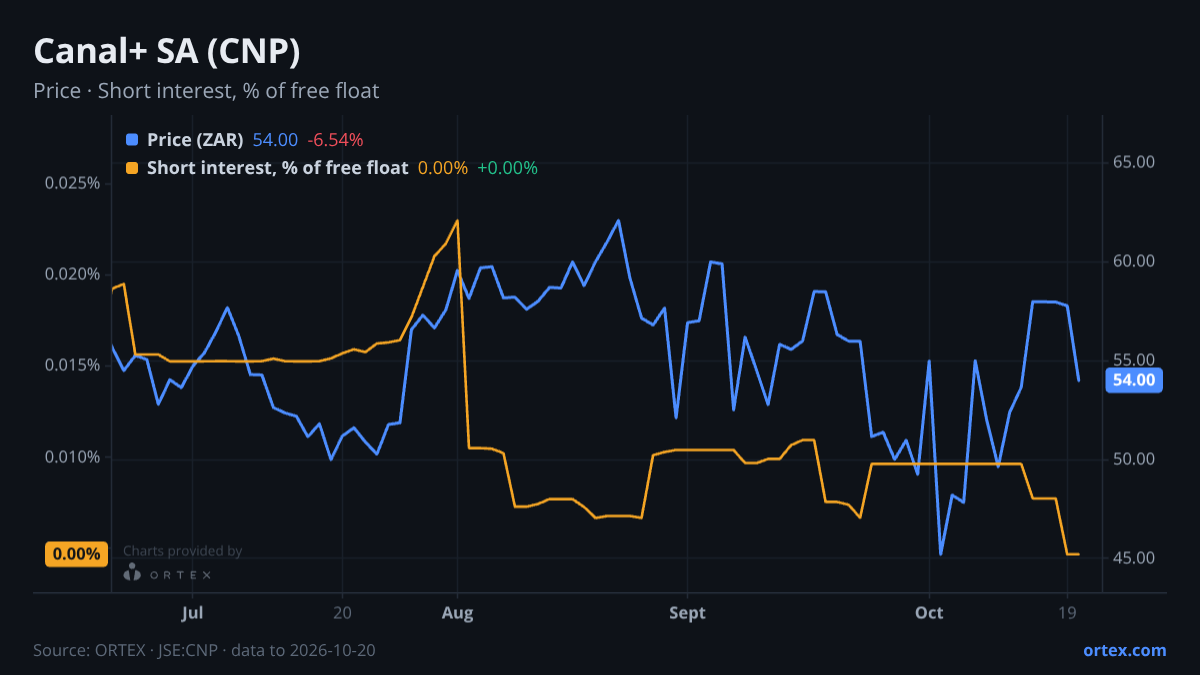Click the blue Price (ZAR) legend swatch
Viewport: 1200px width, 675px height.
tap(132, 140)
